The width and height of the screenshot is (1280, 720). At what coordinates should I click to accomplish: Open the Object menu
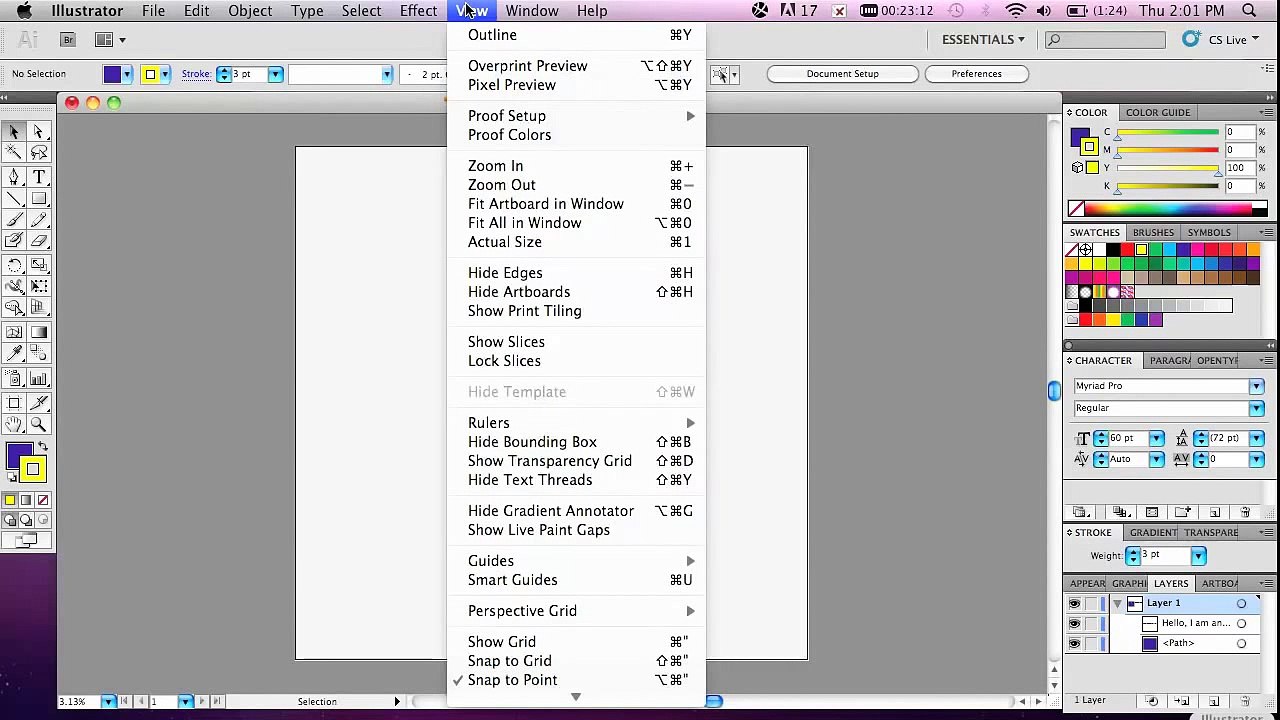click(x=250, y=11)
